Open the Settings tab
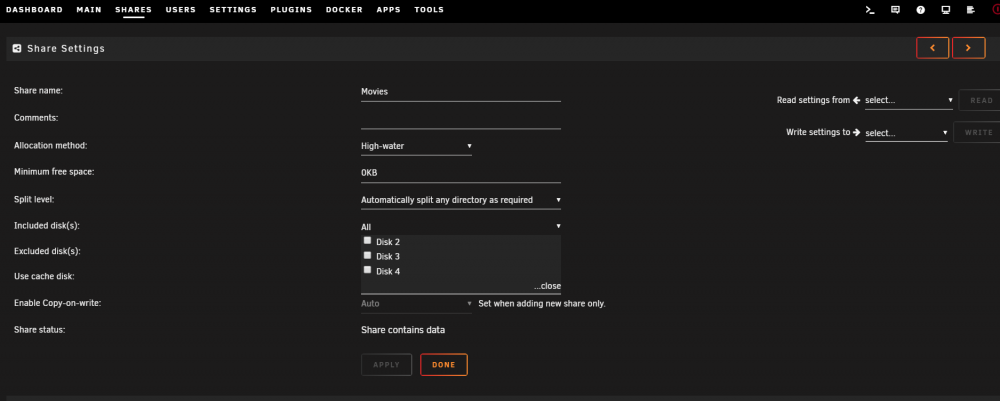The width and height of the screenshot is (1000, 401). tap(233, 10)
